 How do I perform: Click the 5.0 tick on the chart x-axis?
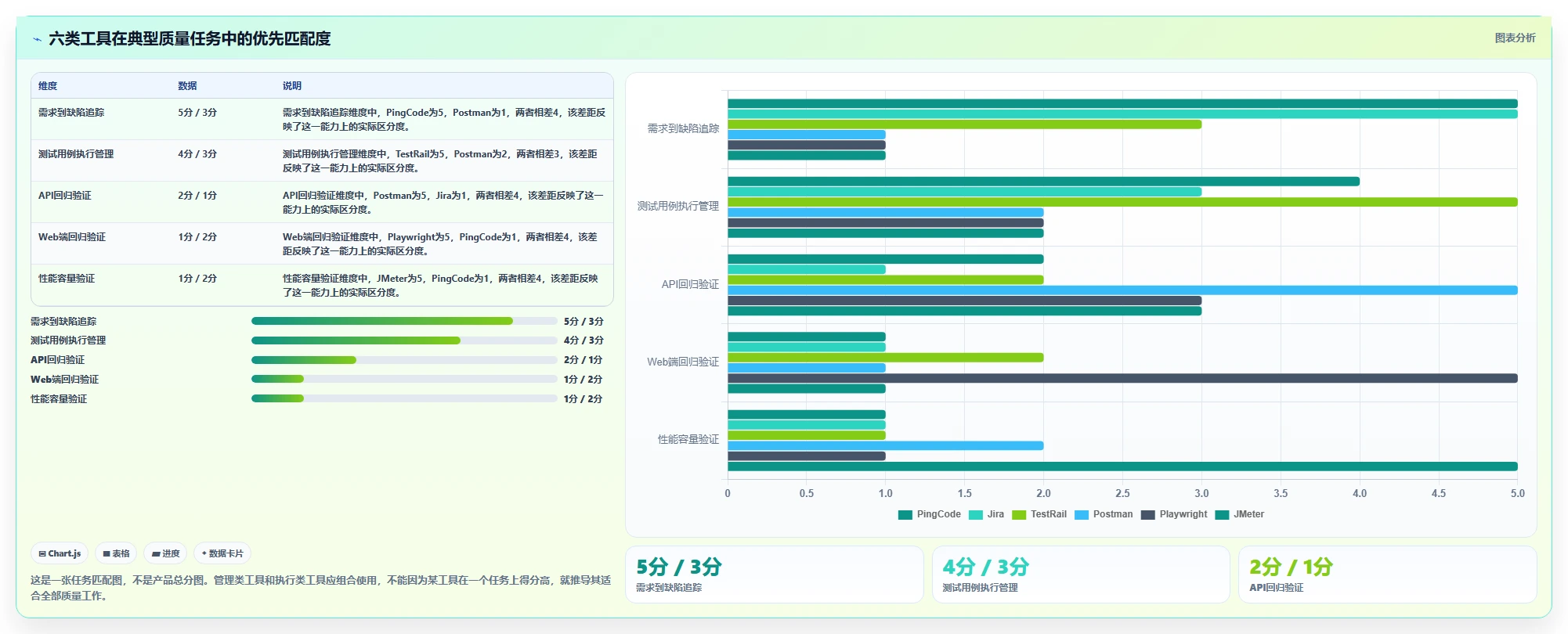pos(1517,494)
